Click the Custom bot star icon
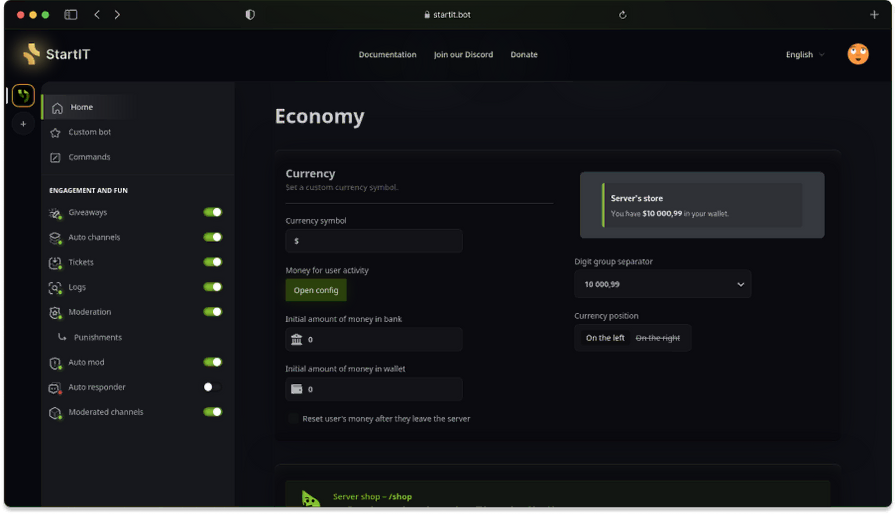The width and height of the screenshot is (896, 514). click(55, 132)
